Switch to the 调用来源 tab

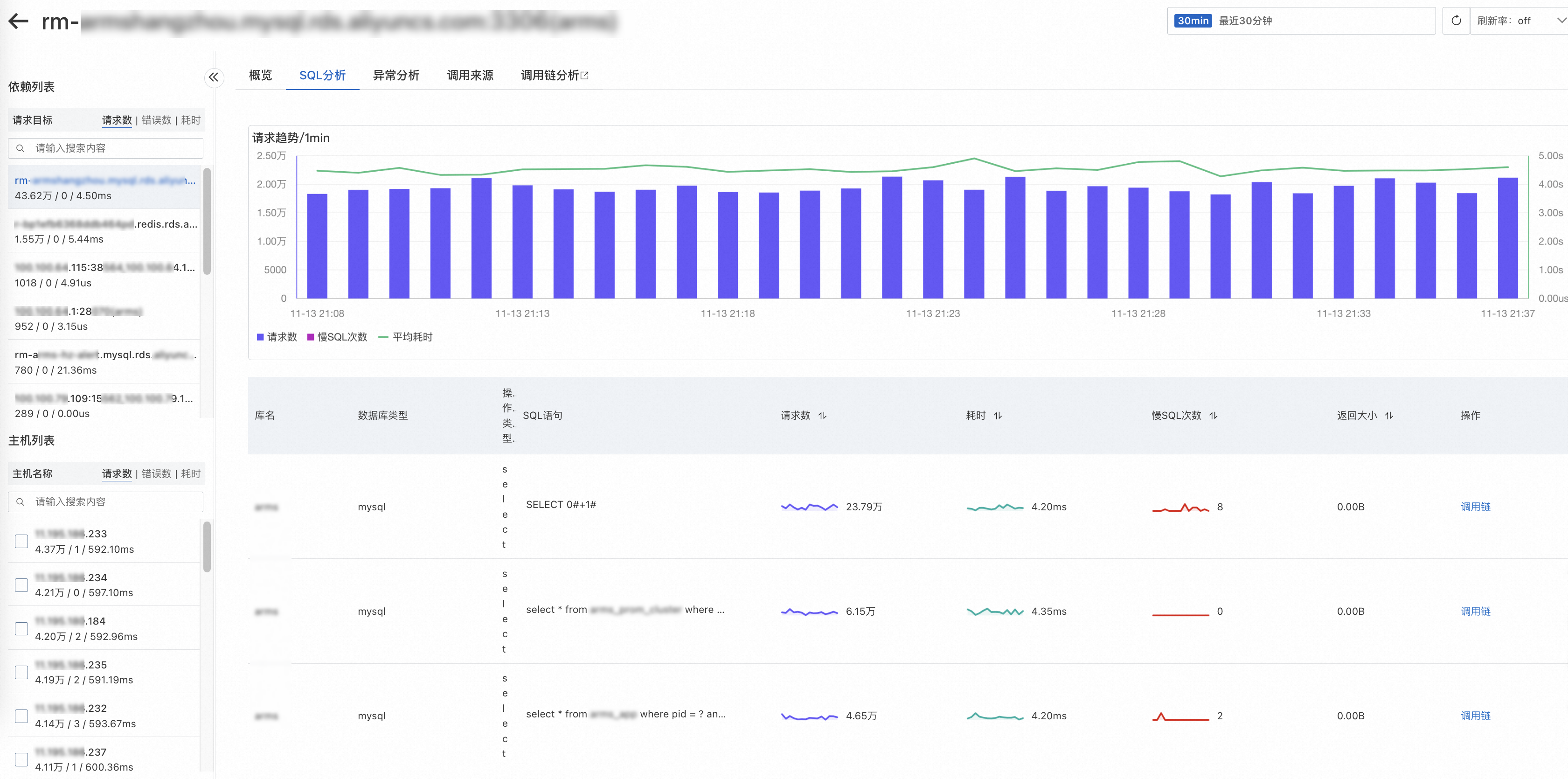tap(470, 76)
